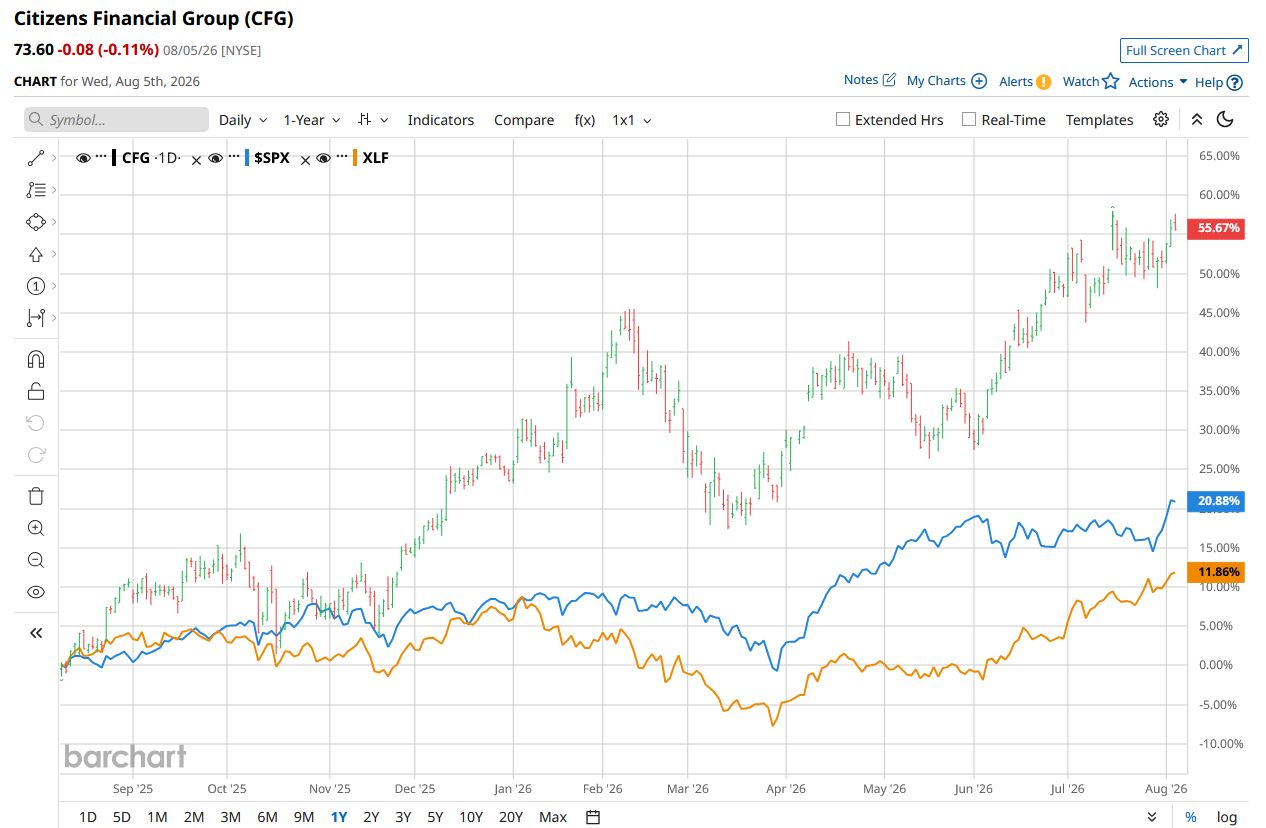The width and height of the screenshot is (1266, 828).
Task: Collapse chart header with double chevron up
Action: [x=1197, y=119]
